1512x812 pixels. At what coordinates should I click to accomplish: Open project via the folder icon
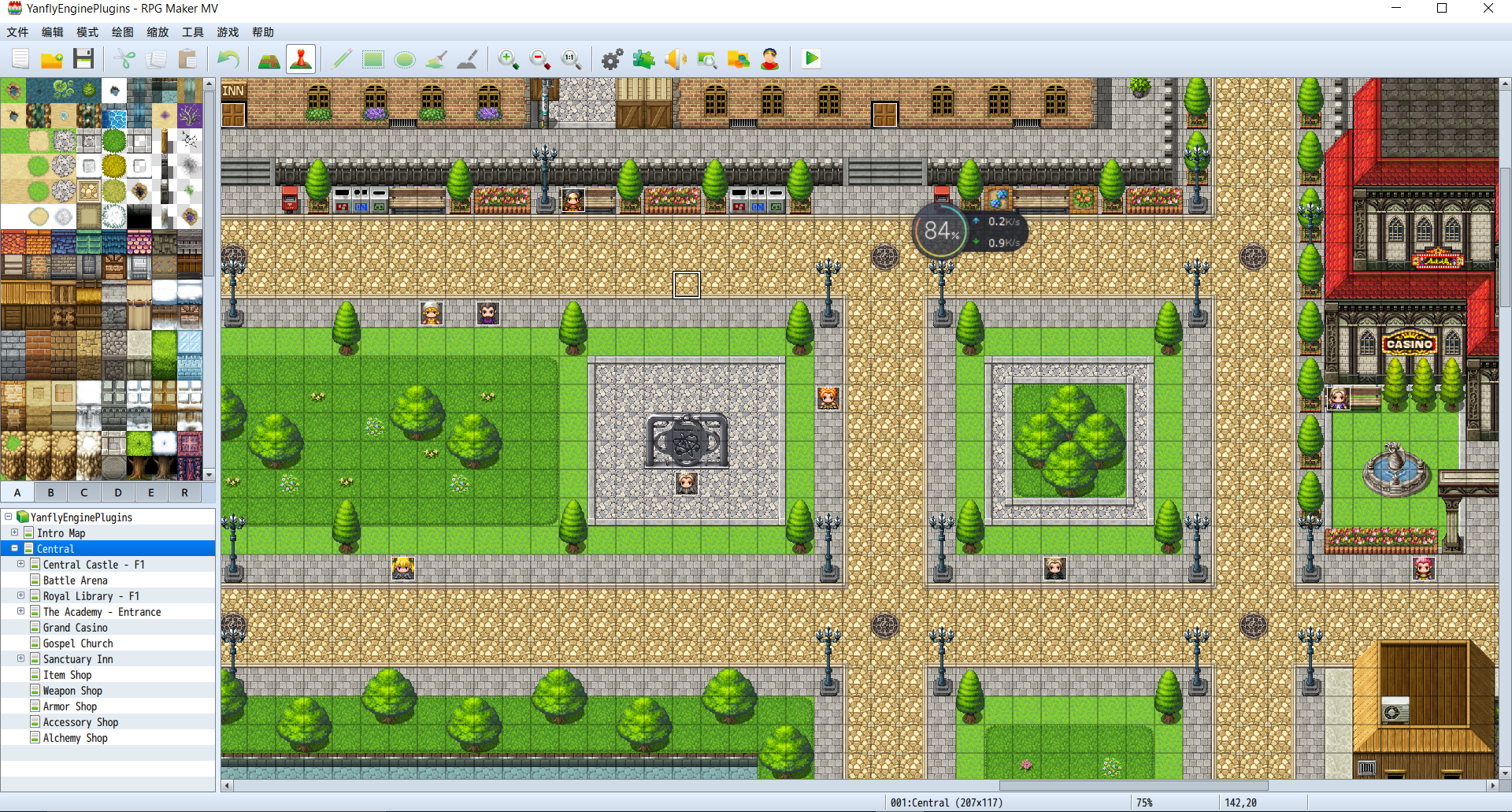pos(52,59)
